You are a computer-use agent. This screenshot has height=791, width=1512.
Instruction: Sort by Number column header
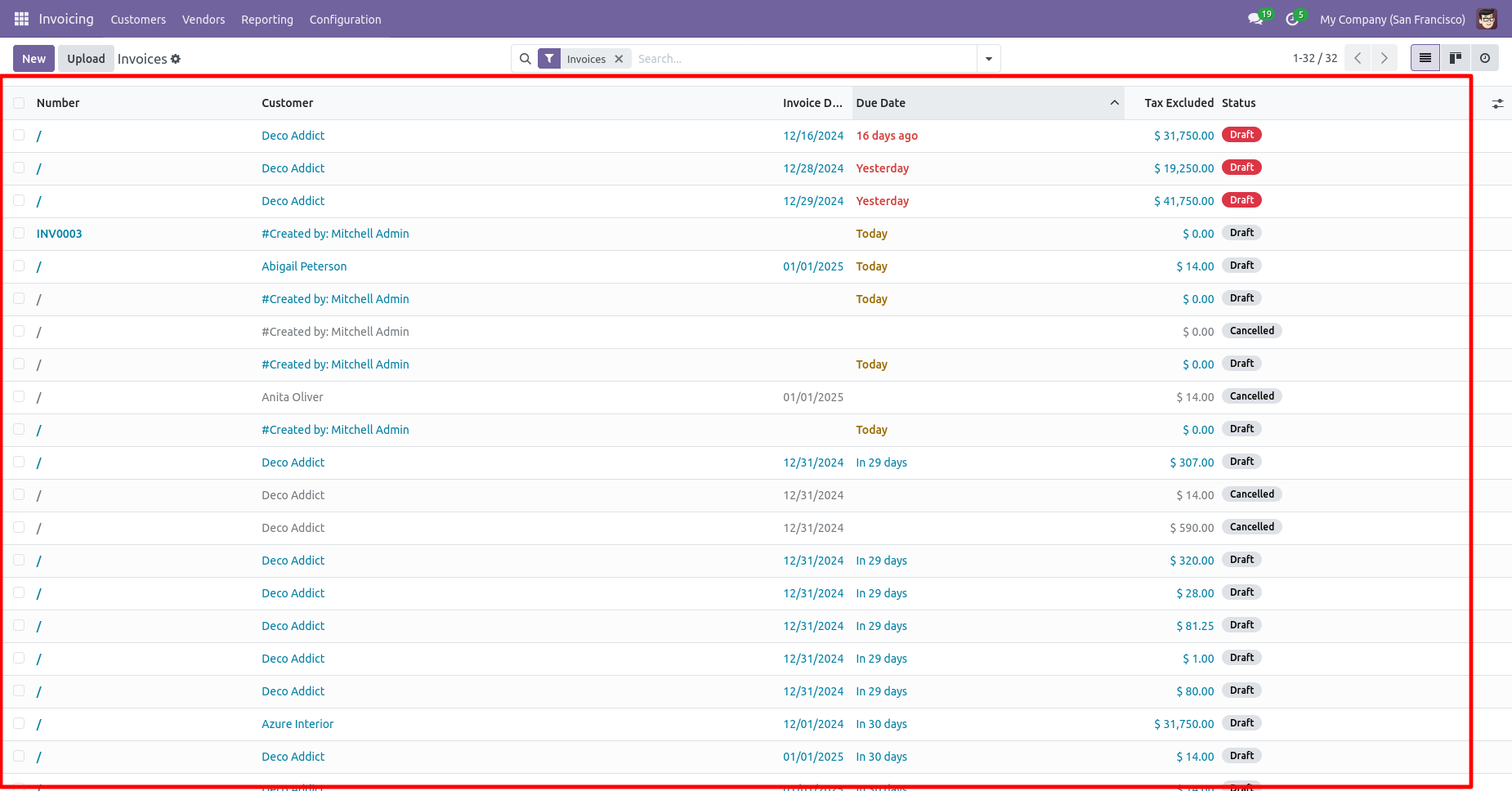144,103
